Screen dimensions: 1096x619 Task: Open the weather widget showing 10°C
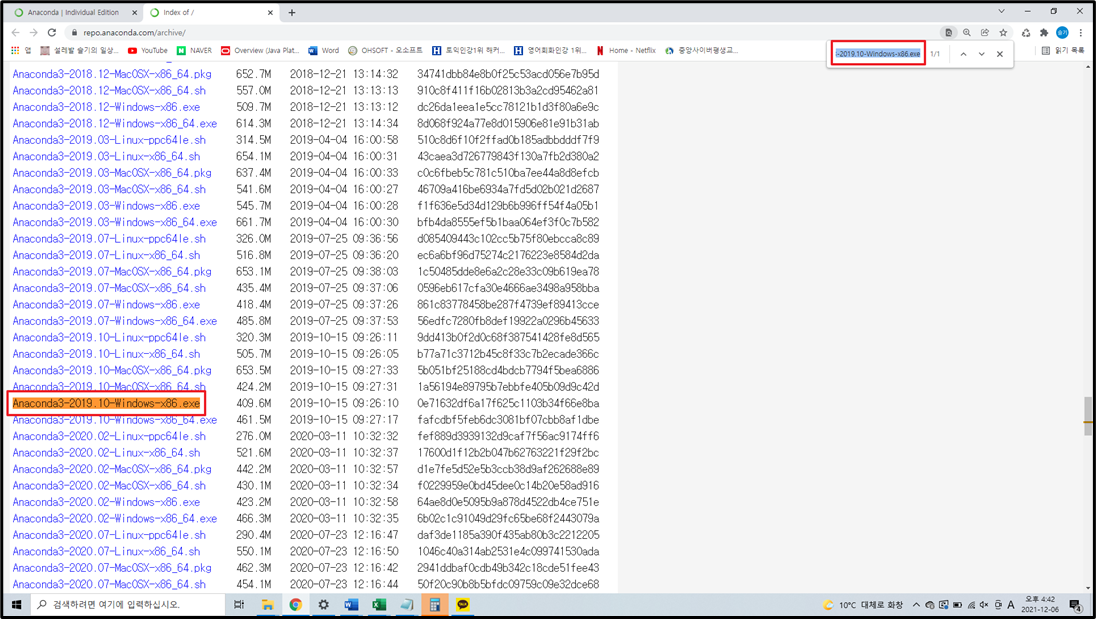(x=863, y=604)
